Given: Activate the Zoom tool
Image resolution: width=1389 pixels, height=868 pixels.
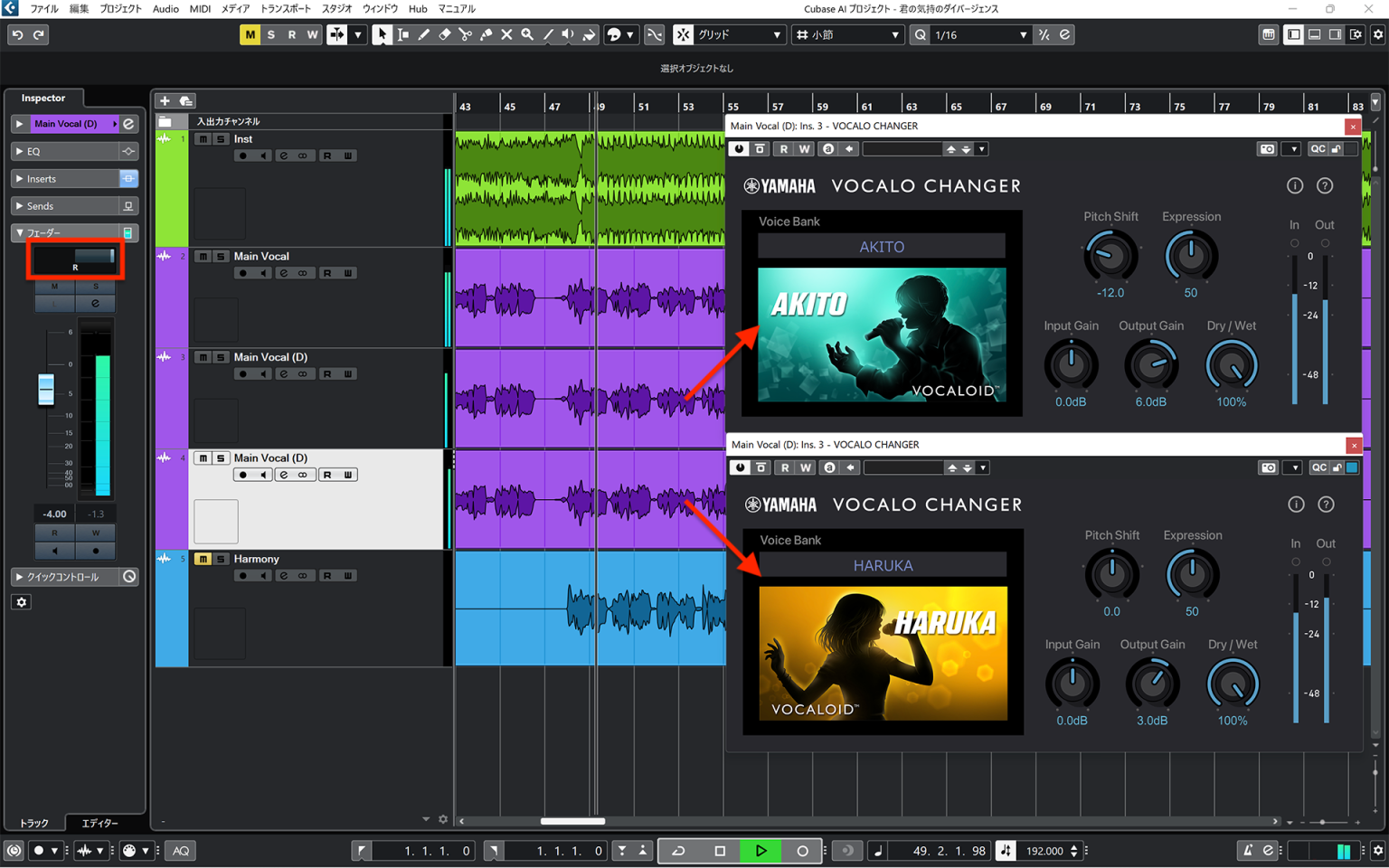Looking at the screenshot, I should pos(527,34).
